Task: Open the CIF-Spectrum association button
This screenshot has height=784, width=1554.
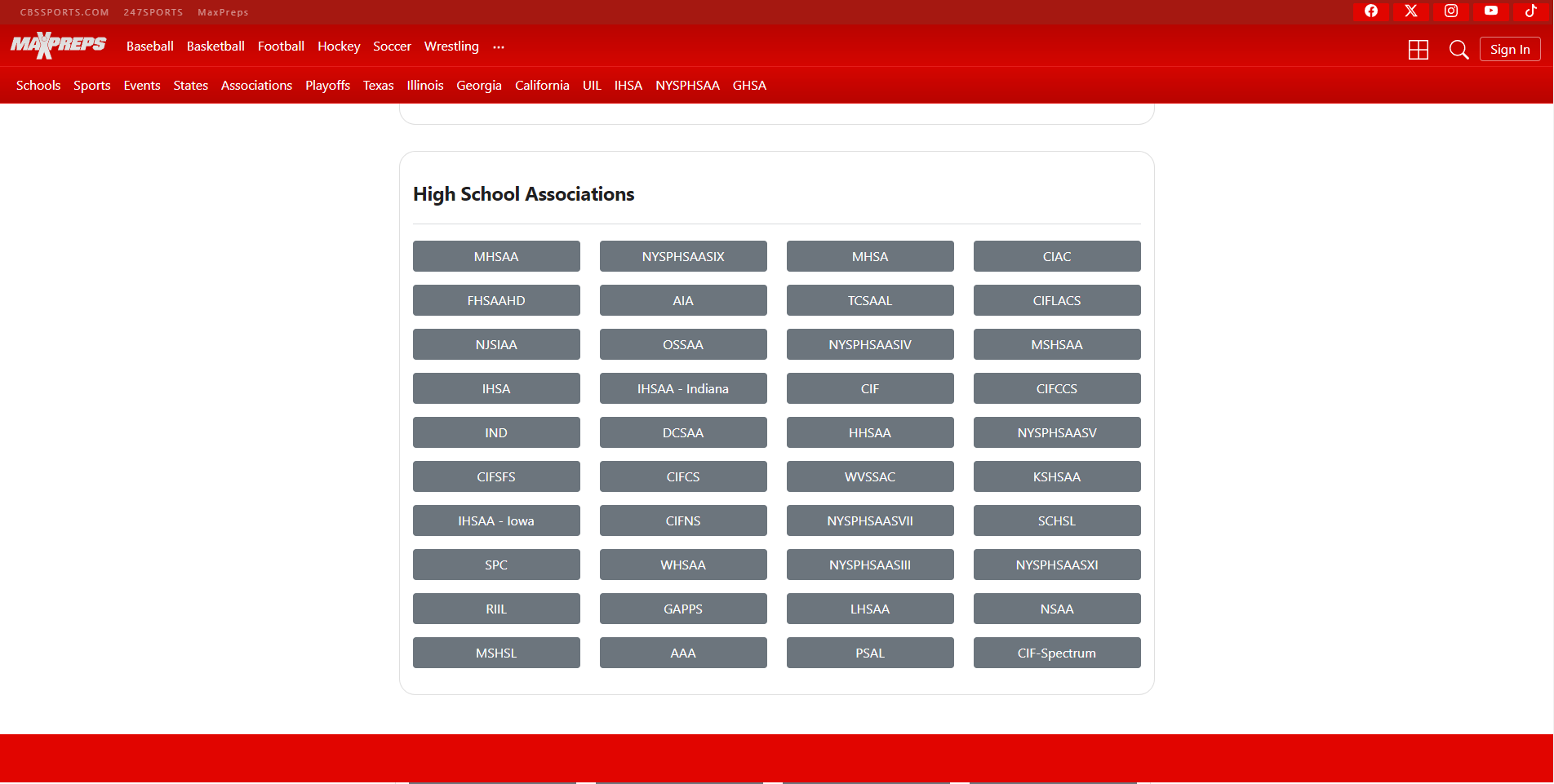Action: pos(1057,653)
